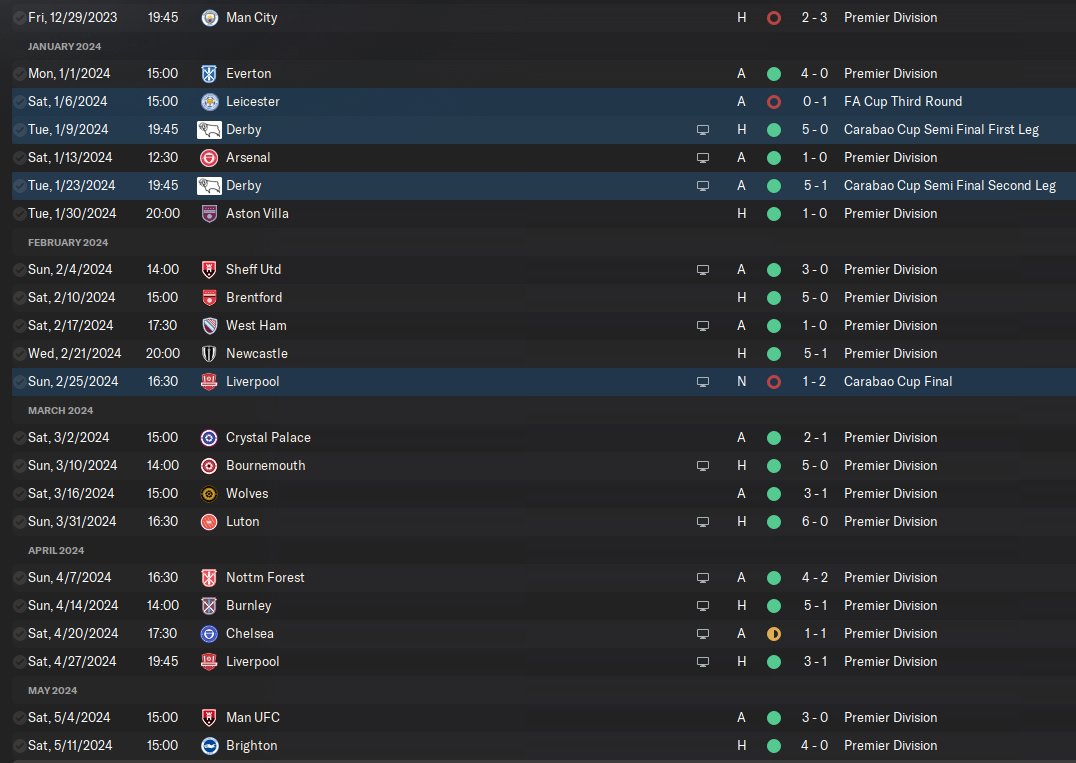
Task: Toggle the check circle beside the Sat, 5/4/2024 fixture
Action: [x=20, y=718]
